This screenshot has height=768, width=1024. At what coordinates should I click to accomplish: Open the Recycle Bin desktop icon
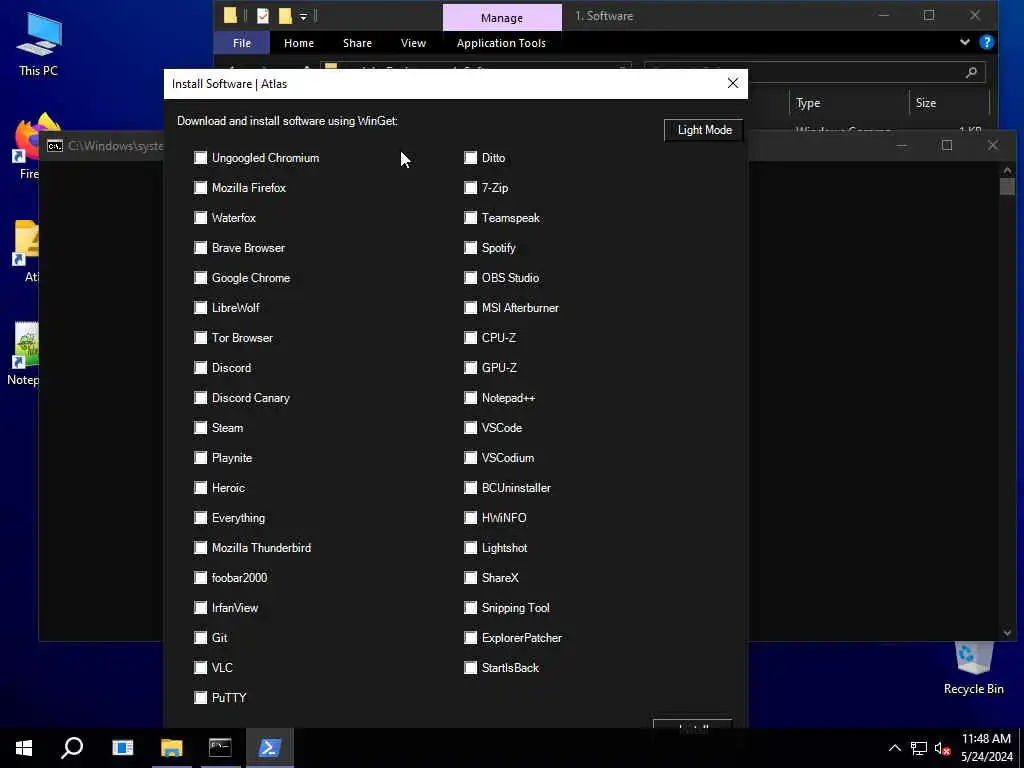[974, 668]
